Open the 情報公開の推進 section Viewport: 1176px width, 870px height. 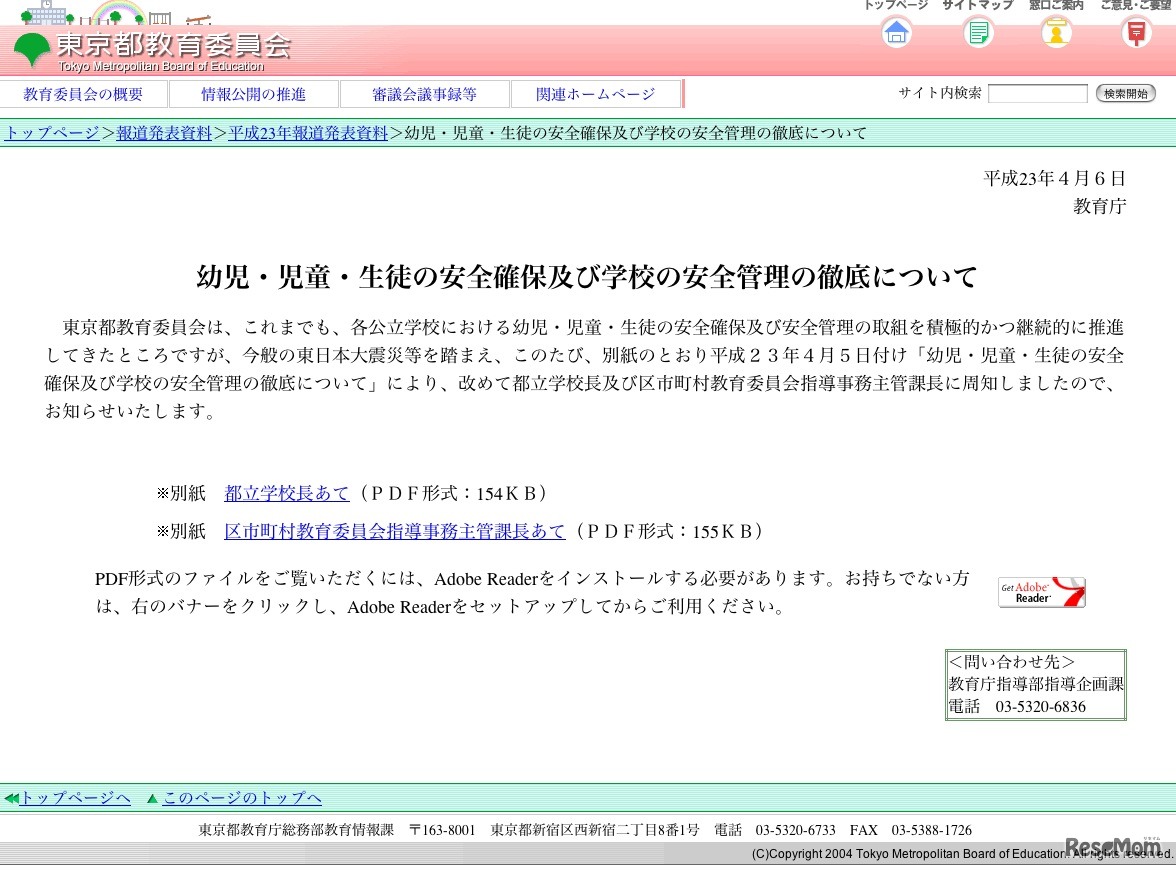(x=254, y=93)
